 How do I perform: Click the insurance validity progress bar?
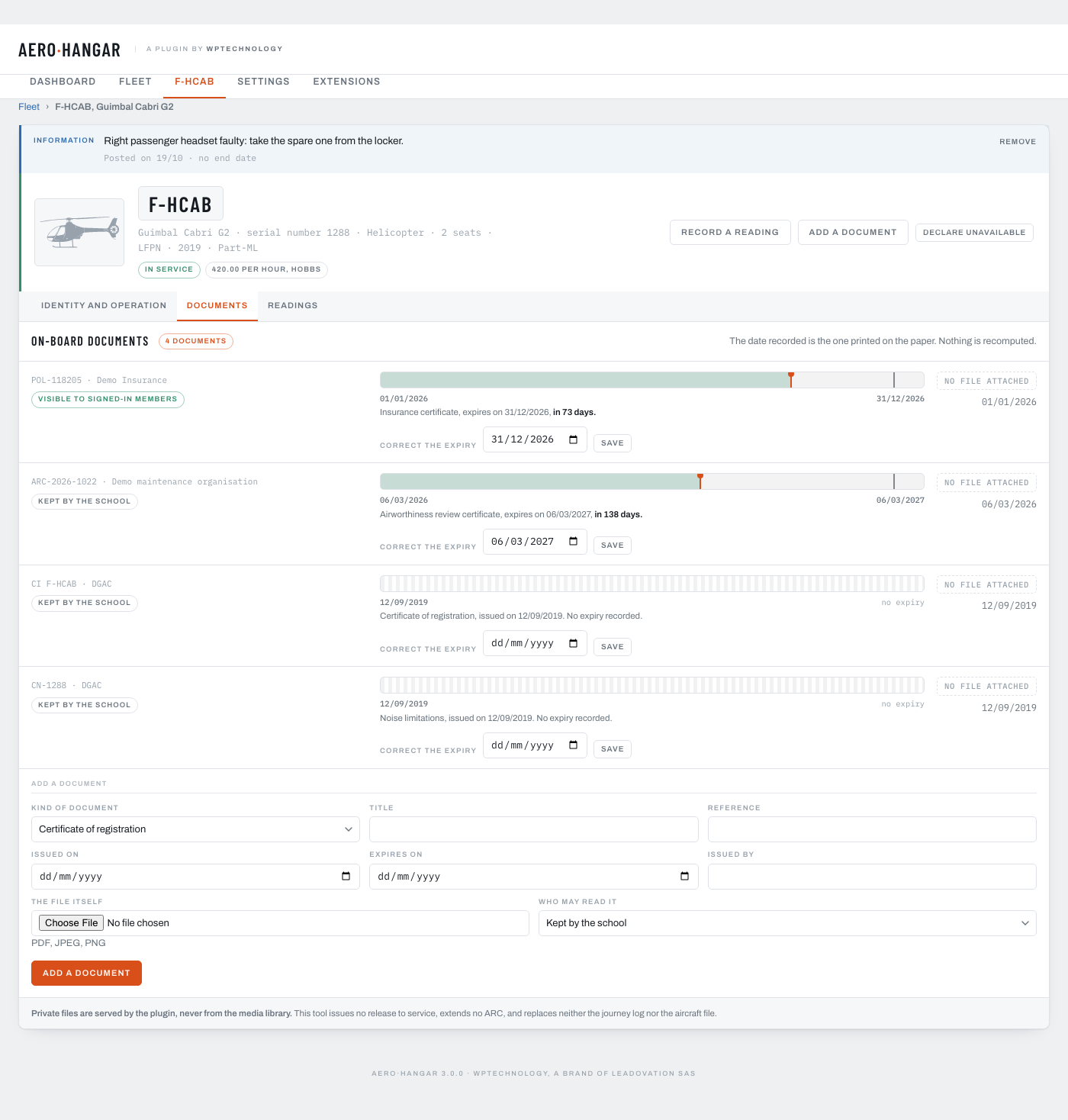point(652,380)
